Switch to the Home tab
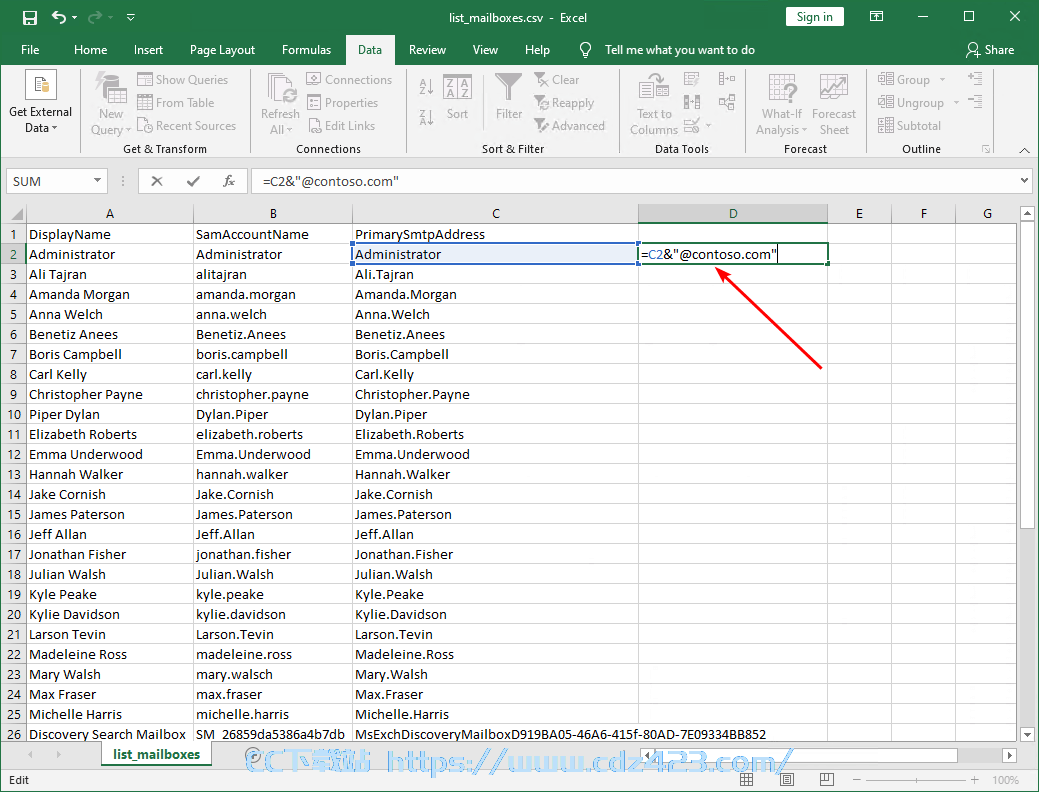The height and width of the screenshot is (792, 1039). coord(90,50)
